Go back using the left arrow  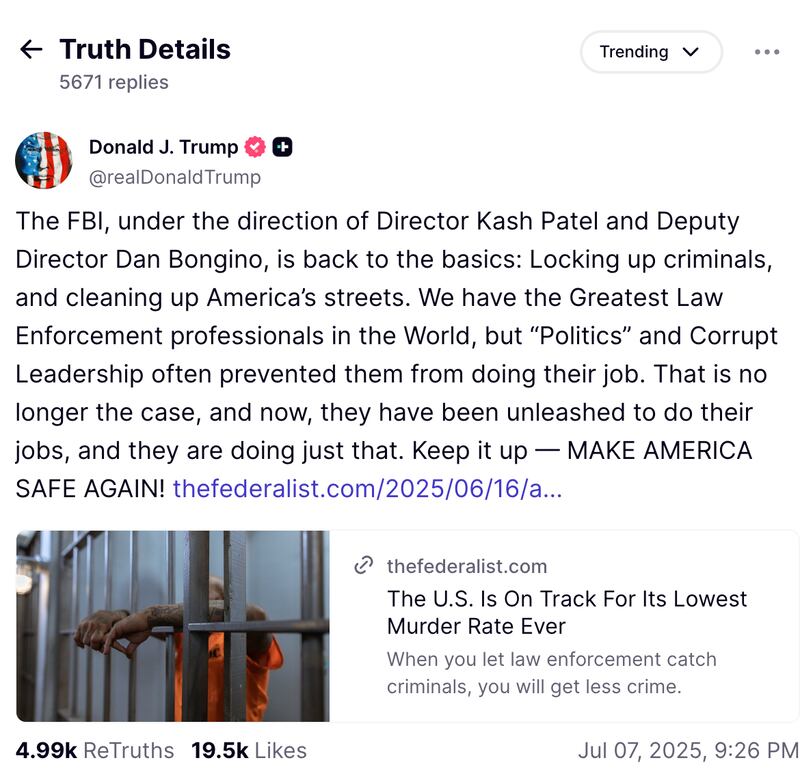(x=31, y=50)
